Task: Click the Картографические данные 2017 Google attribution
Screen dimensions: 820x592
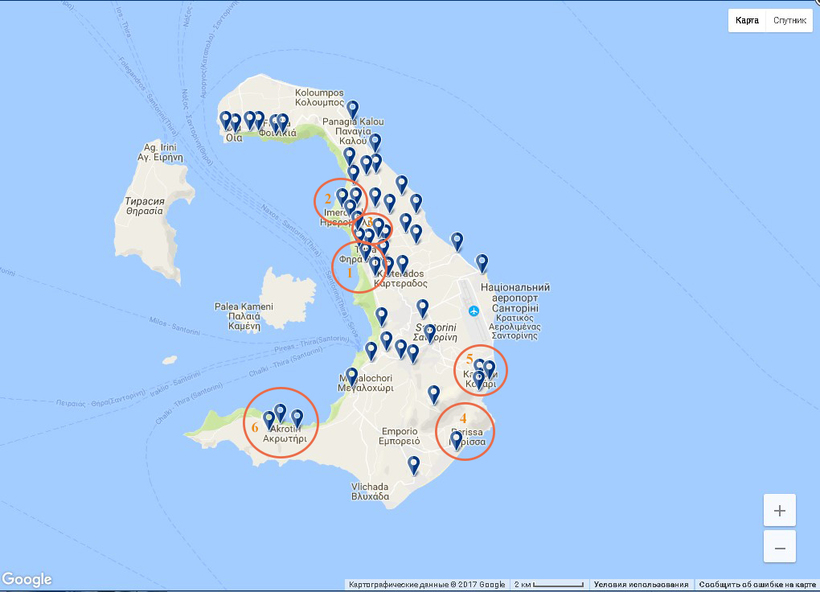Action: tap(427, 585)
